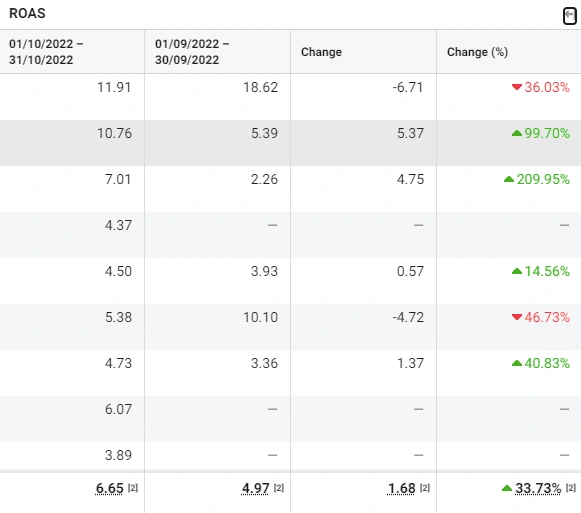Click green up arrow beside total 33.73%
This screenshot has width=581, height=513.
click(x=507, y=488)
